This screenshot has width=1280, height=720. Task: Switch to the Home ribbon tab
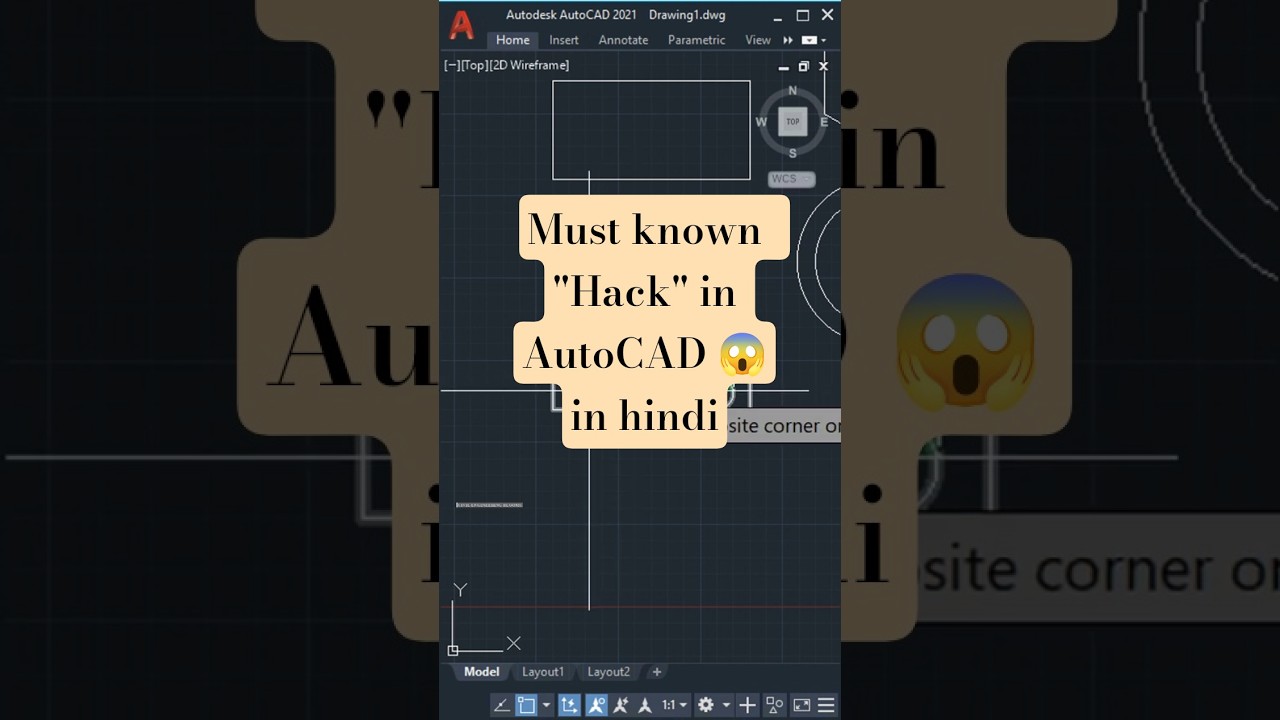[x=513, y=40]
